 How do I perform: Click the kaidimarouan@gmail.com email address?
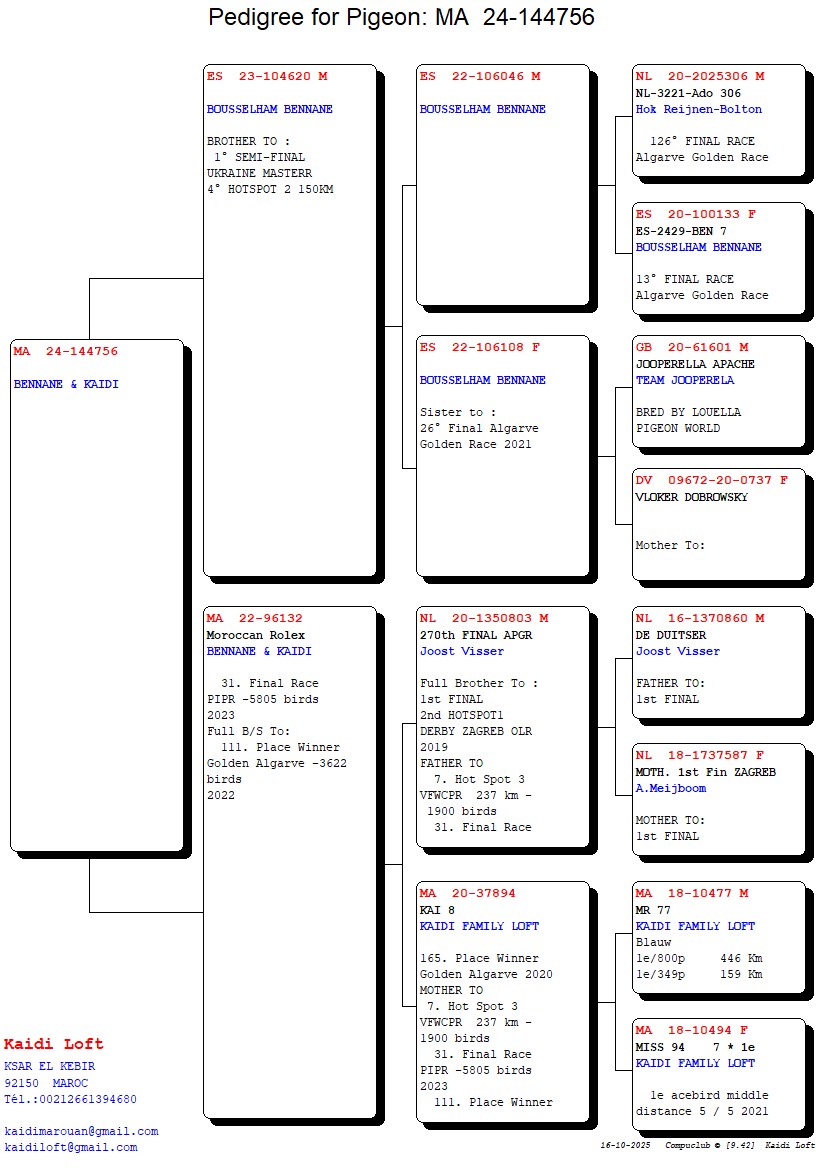(x=81, y=1131)
